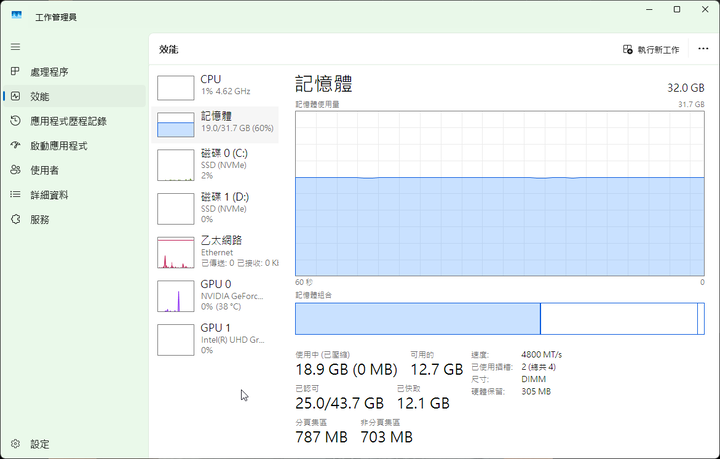Click the 12.1 GB cached value
The width and height of the screenshot is (720, 459).
(423, 403)
